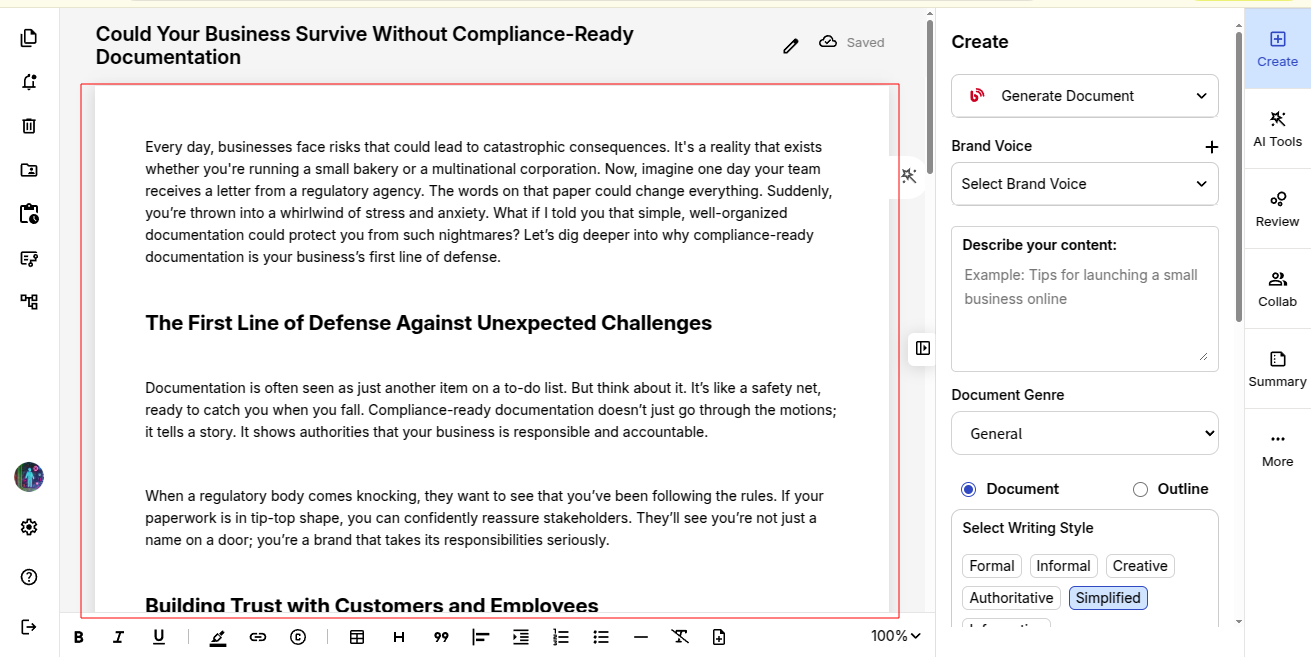Click the Describe your content text box
Screen dimensions: 1311x657
[1084, 310]
